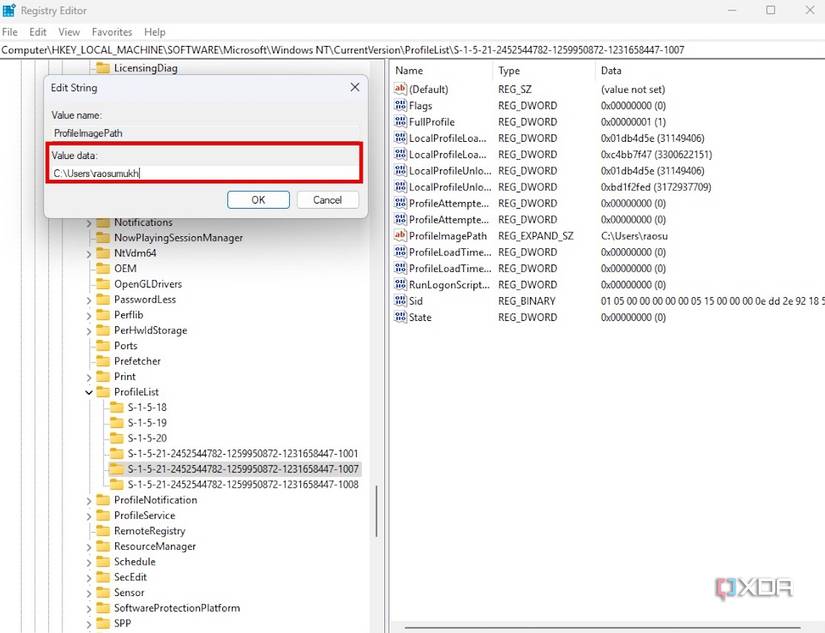Click the registry address bar path
The height and width of the screenshot is (633, 825).
(343, 50)
